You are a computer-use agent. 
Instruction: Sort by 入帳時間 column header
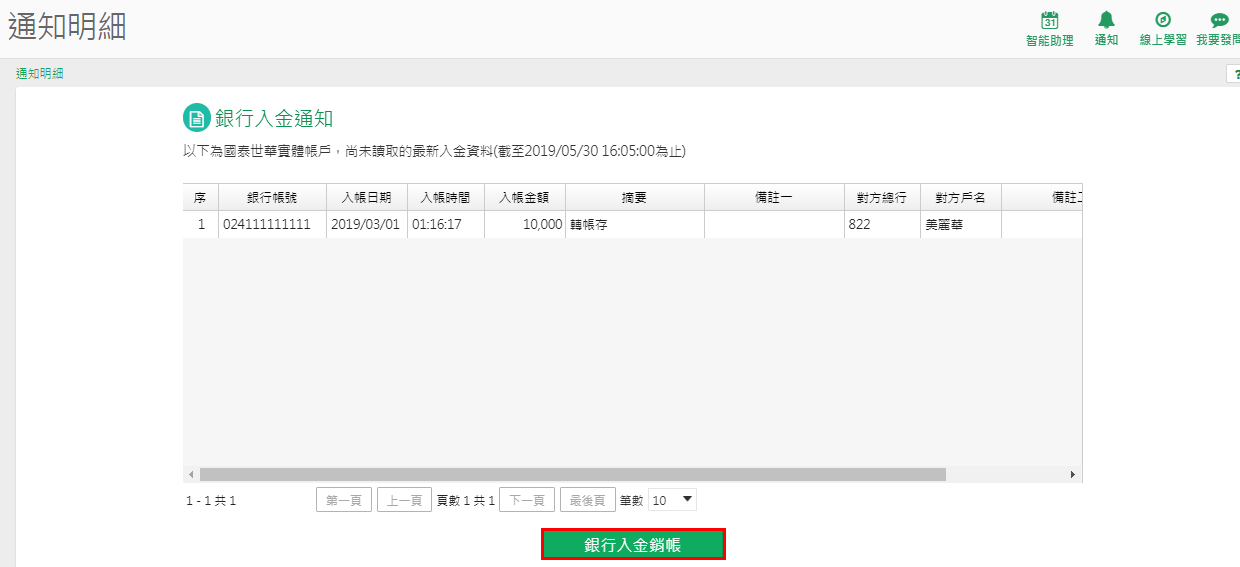[x=446, y=197]
